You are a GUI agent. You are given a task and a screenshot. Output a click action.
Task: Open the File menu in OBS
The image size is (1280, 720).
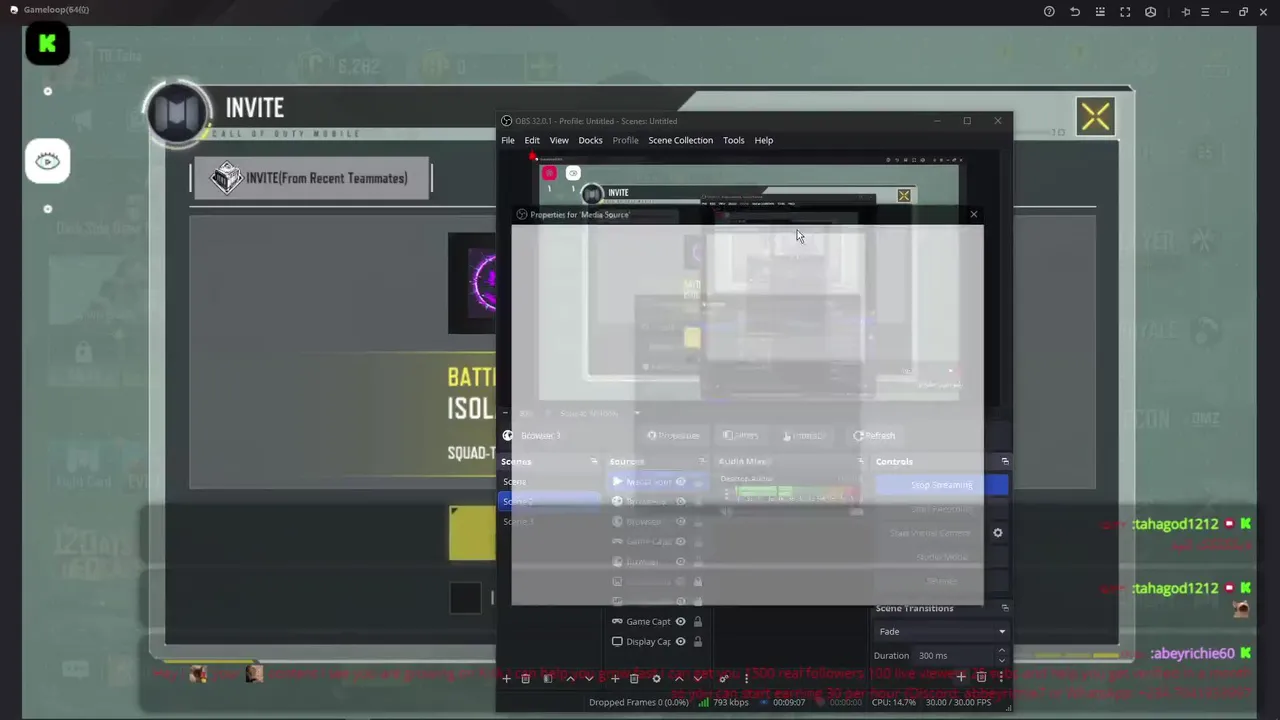508,140
